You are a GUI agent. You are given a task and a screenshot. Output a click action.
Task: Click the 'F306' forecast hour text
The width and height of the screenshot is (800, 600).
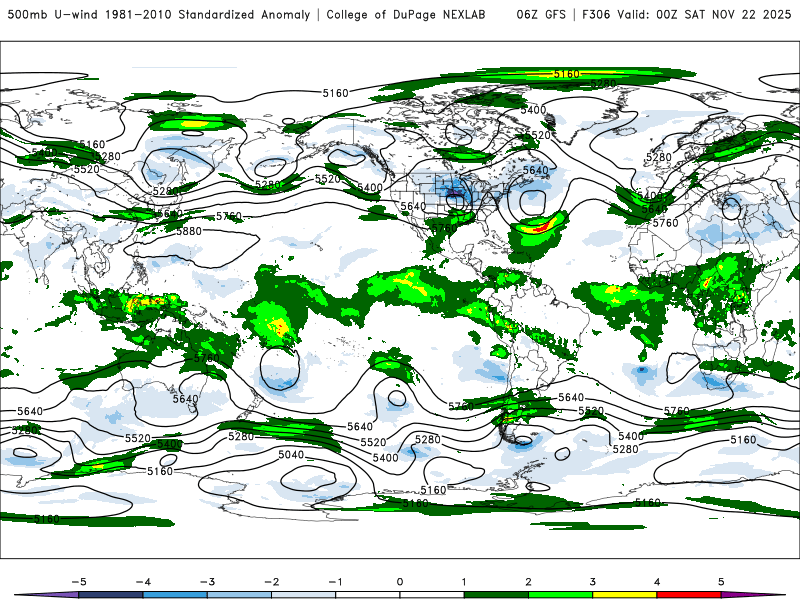pos(596,14)
